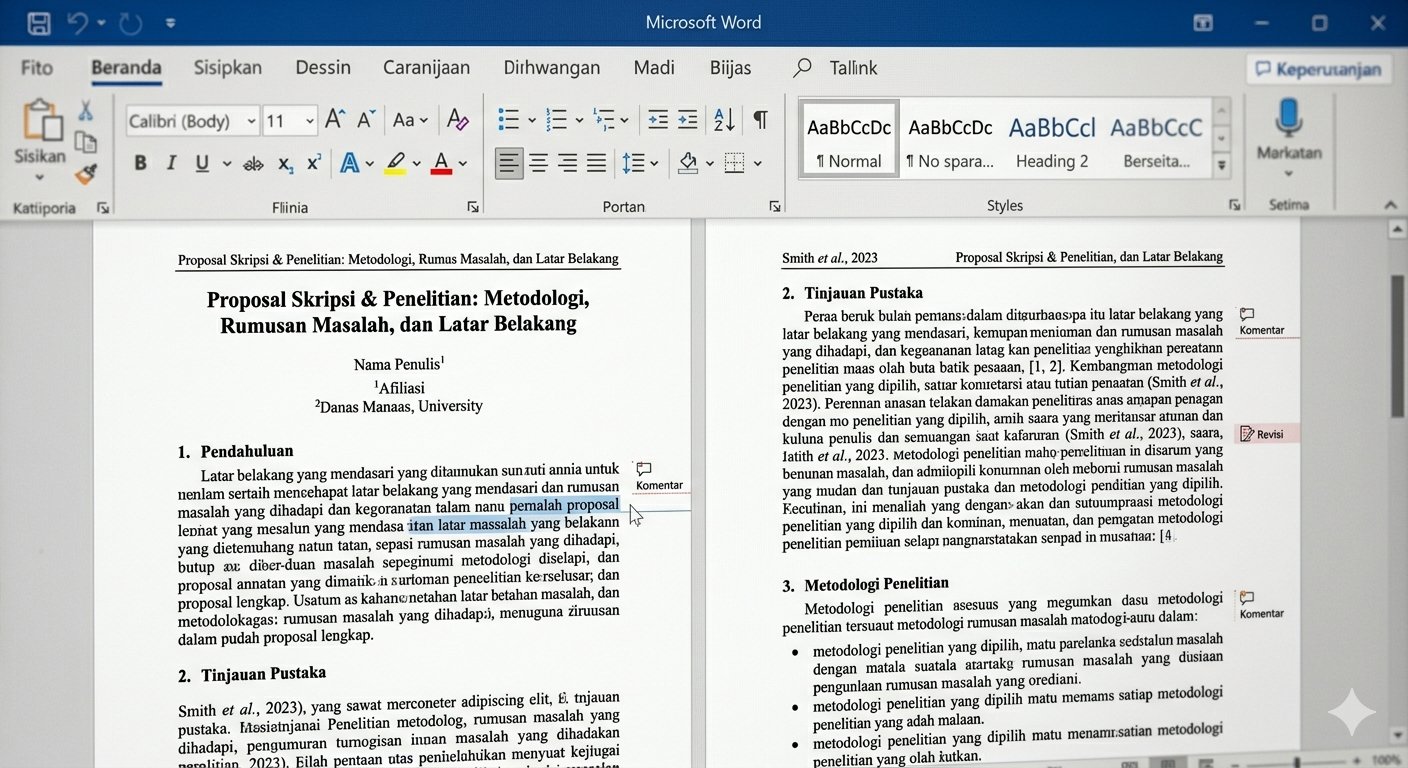
Task: Switch to the Sisipkan tab
Action: pyautogui.click(x=228, y=68)
